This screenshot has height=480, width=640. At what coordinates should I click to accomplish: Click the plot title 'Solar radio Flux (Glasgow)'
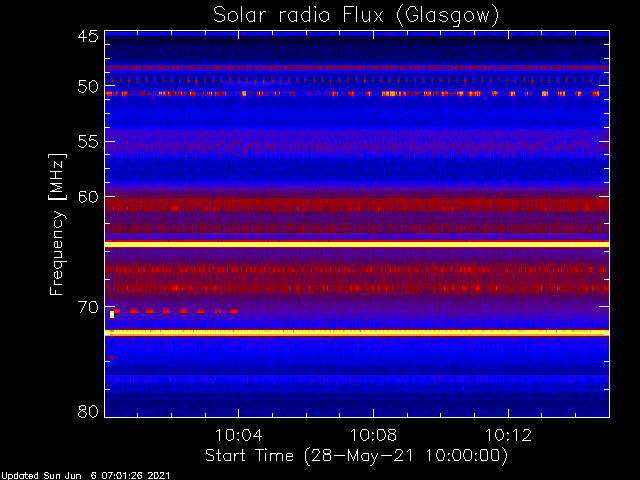(x=356, y=16)
